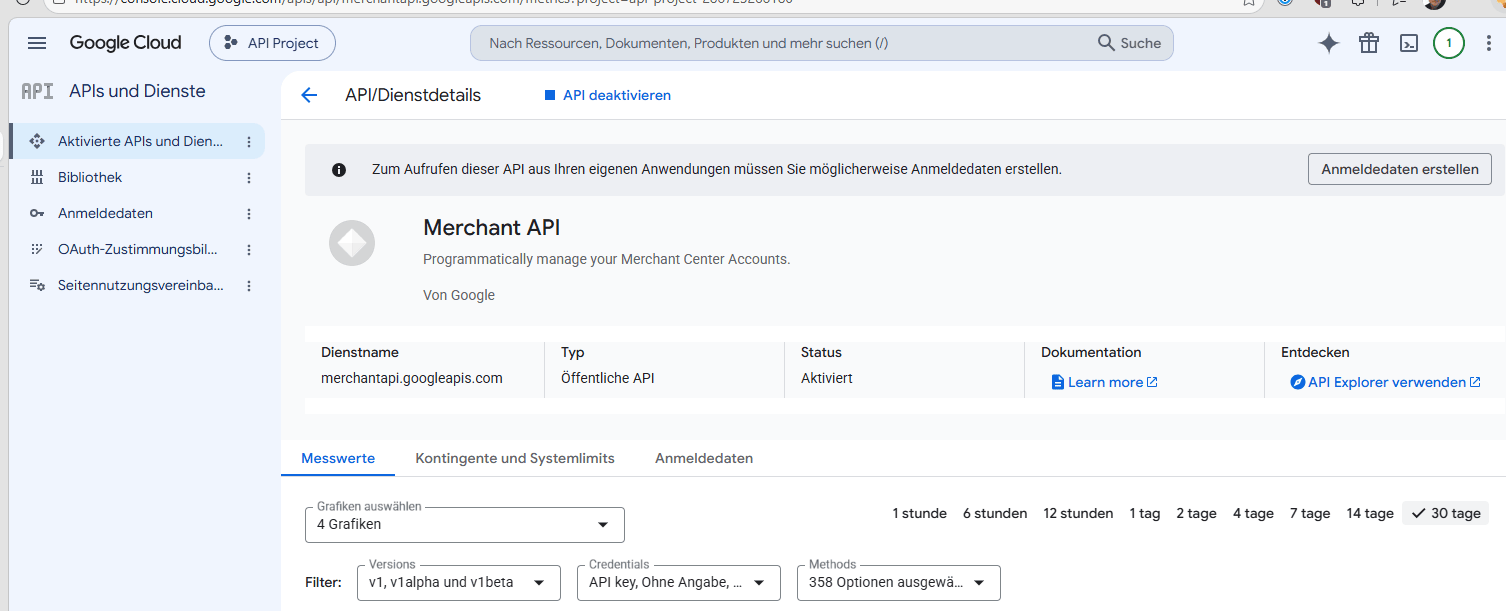Click the Anmeldedaten erstellen button
1506x611 pixels.
coord(1399,169)
